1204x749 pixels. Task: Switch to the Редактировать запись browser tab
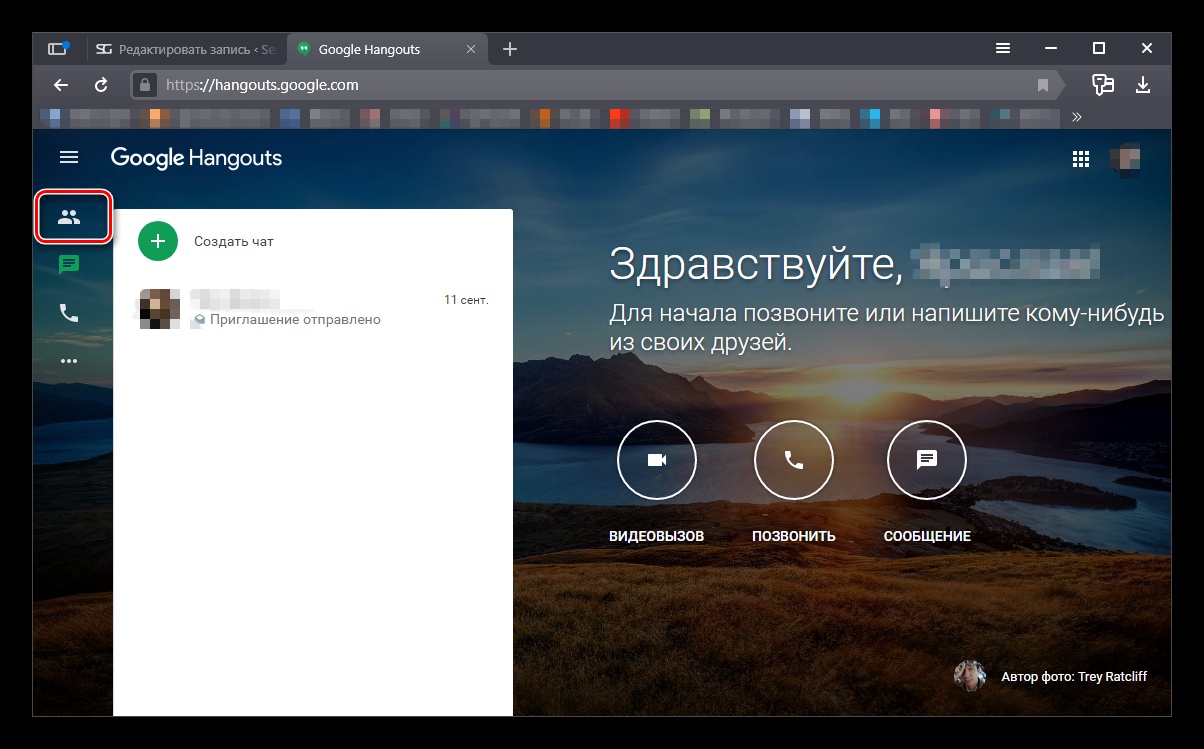point(185,49)
